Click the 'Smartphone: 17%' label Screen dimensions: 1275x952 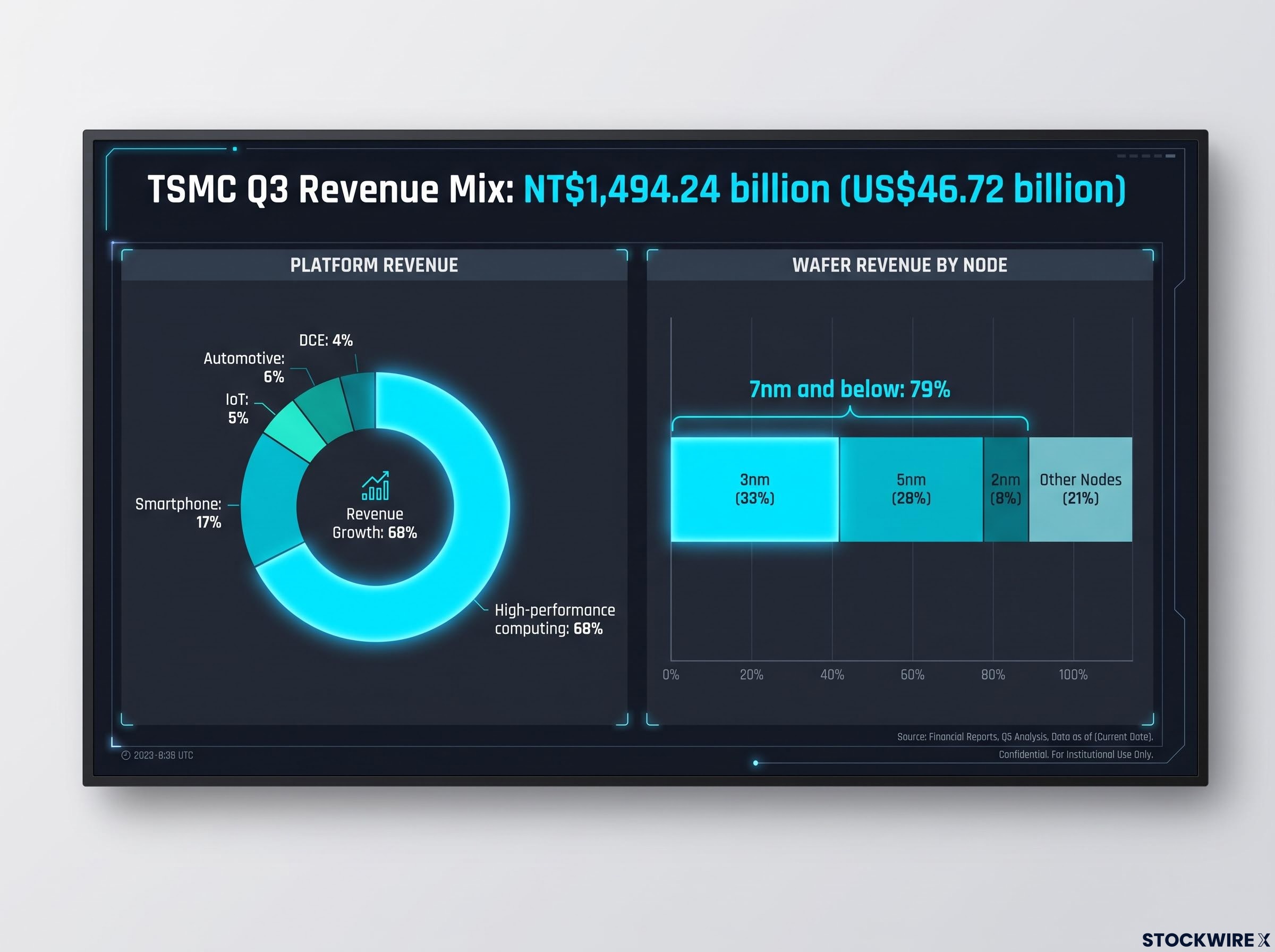click(x=178, y=513)
